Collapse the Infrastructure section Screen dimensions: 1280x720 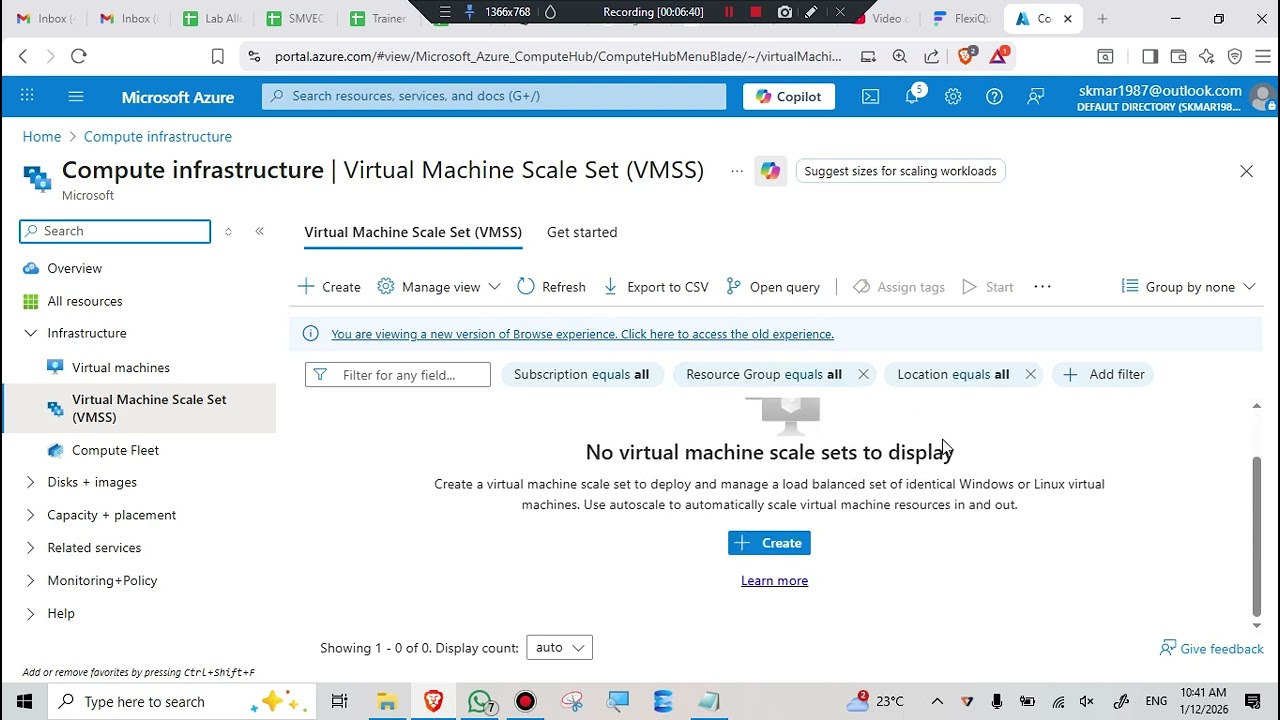click(30, 333)
